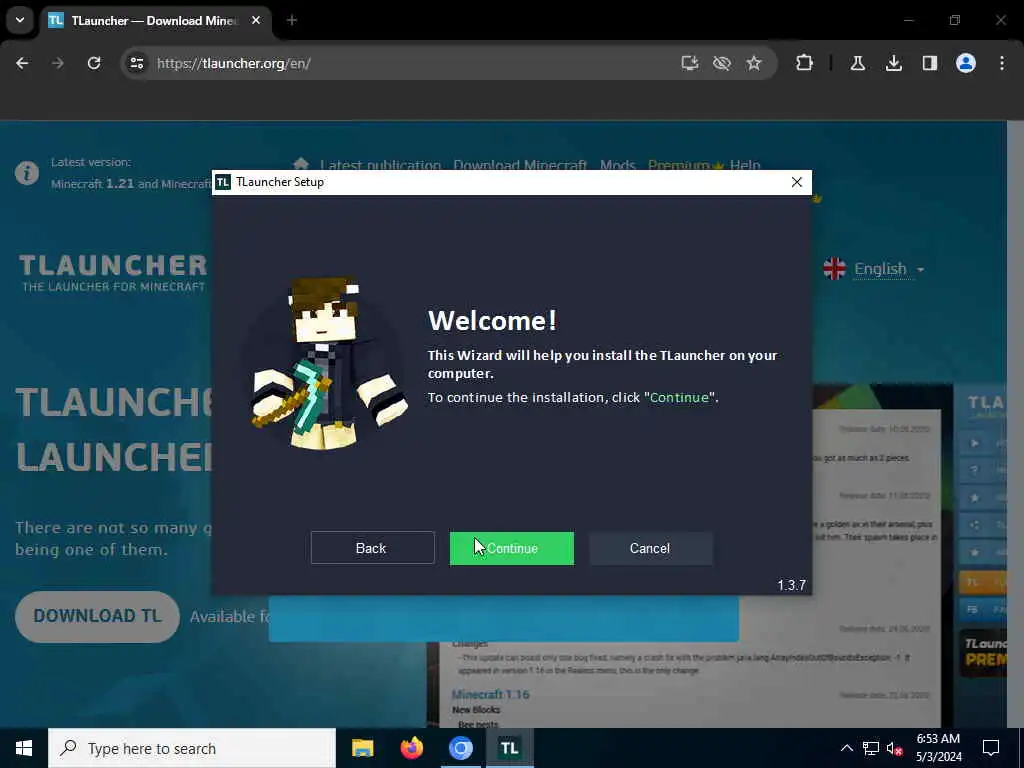Click the install app icon in address bar
Screen dimensions: 1024x768
coord(690,63)
